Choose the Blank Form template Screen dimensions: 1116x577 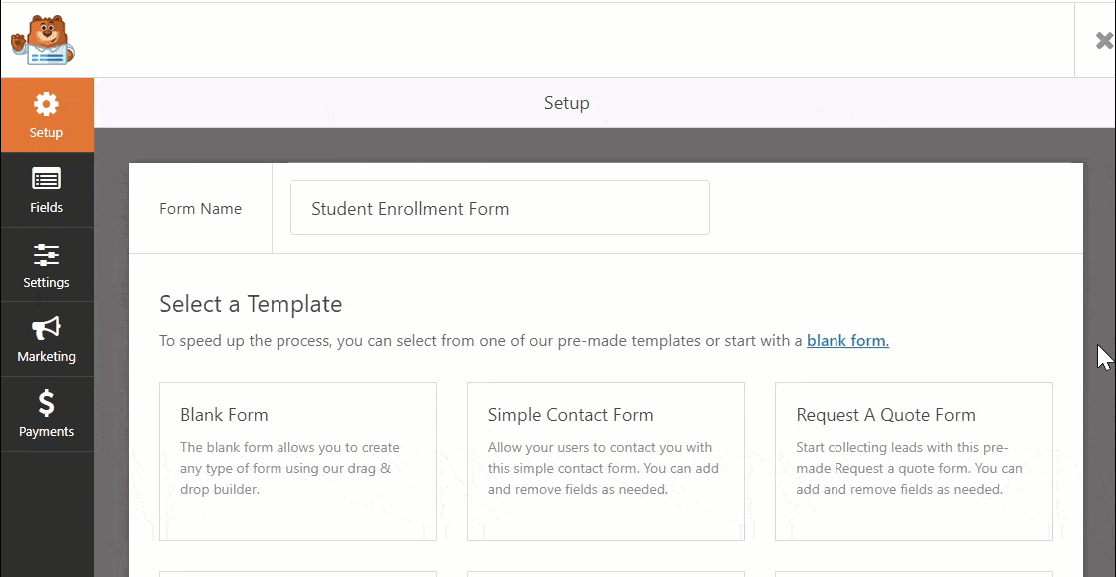[297, 460]
